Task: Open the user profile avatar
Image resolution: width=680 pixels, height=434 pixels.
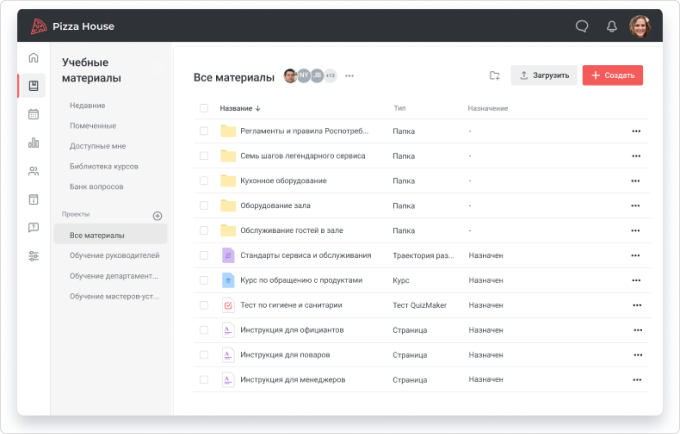Action: pyautogui.click(x=640, y=26)
